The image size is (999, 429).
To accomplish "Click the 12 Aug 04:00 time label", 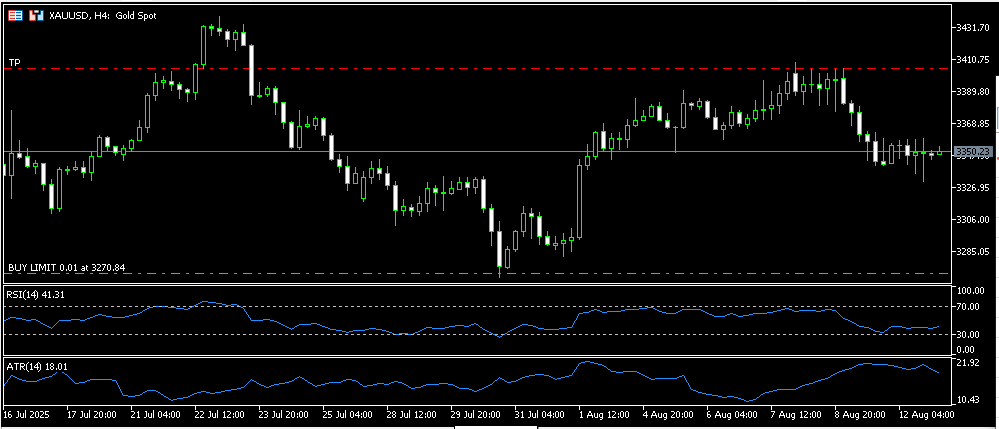I will (926, 414).
